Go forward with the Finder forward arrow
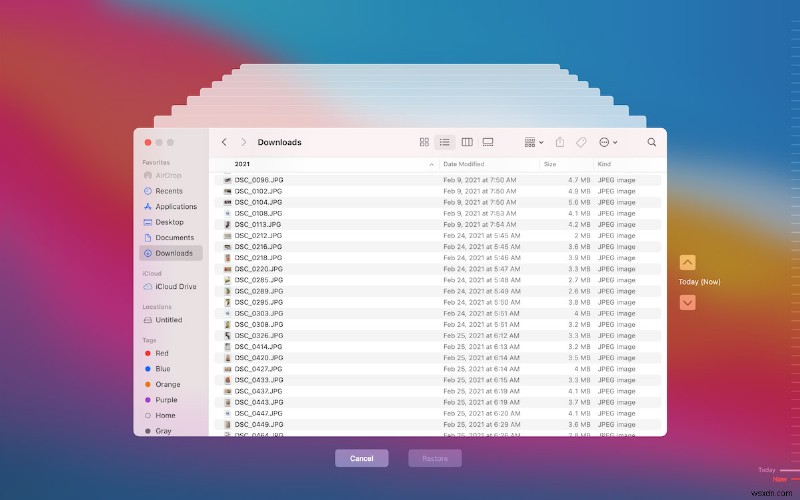The width and height of the screenshot is (800, 500). (x=243, y=142)
